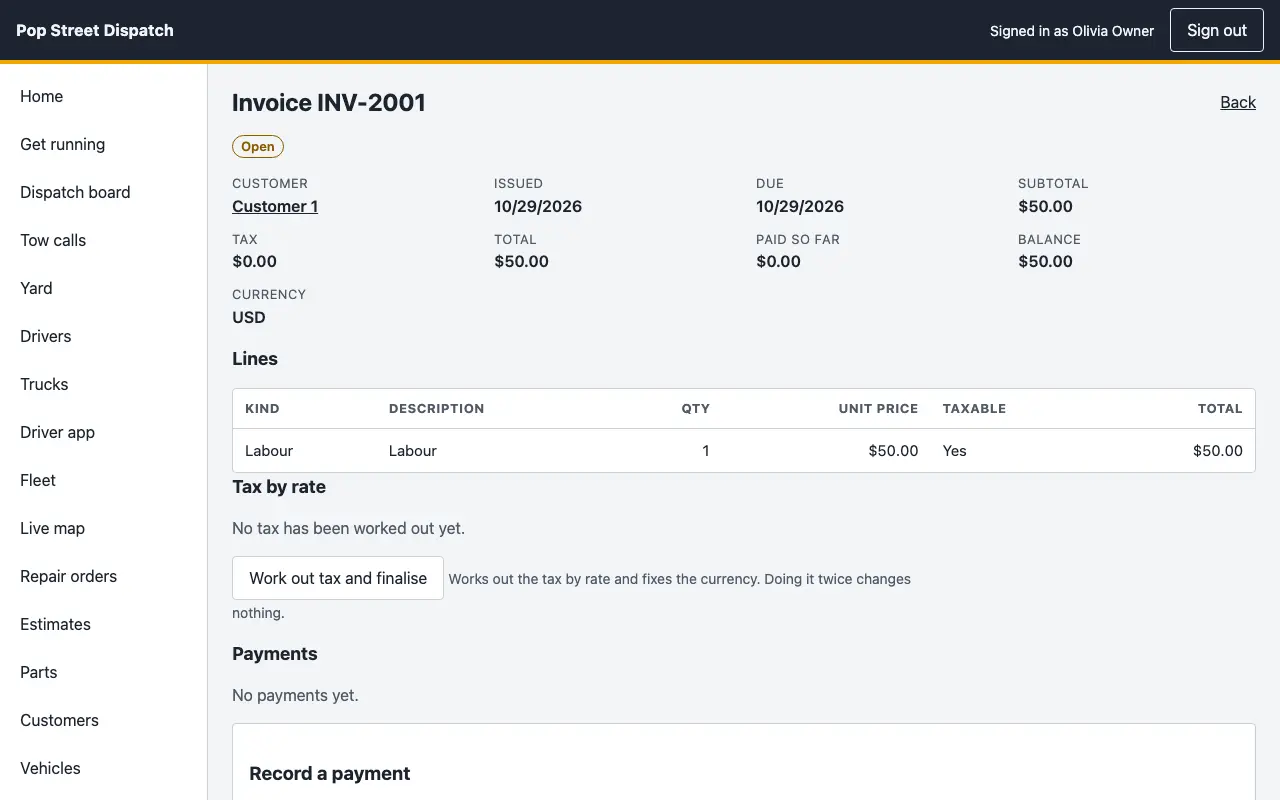Screen dimensions: 1280x800
Task: Click the issued date 10/29/2026
Action: click(x=538, y=207)
